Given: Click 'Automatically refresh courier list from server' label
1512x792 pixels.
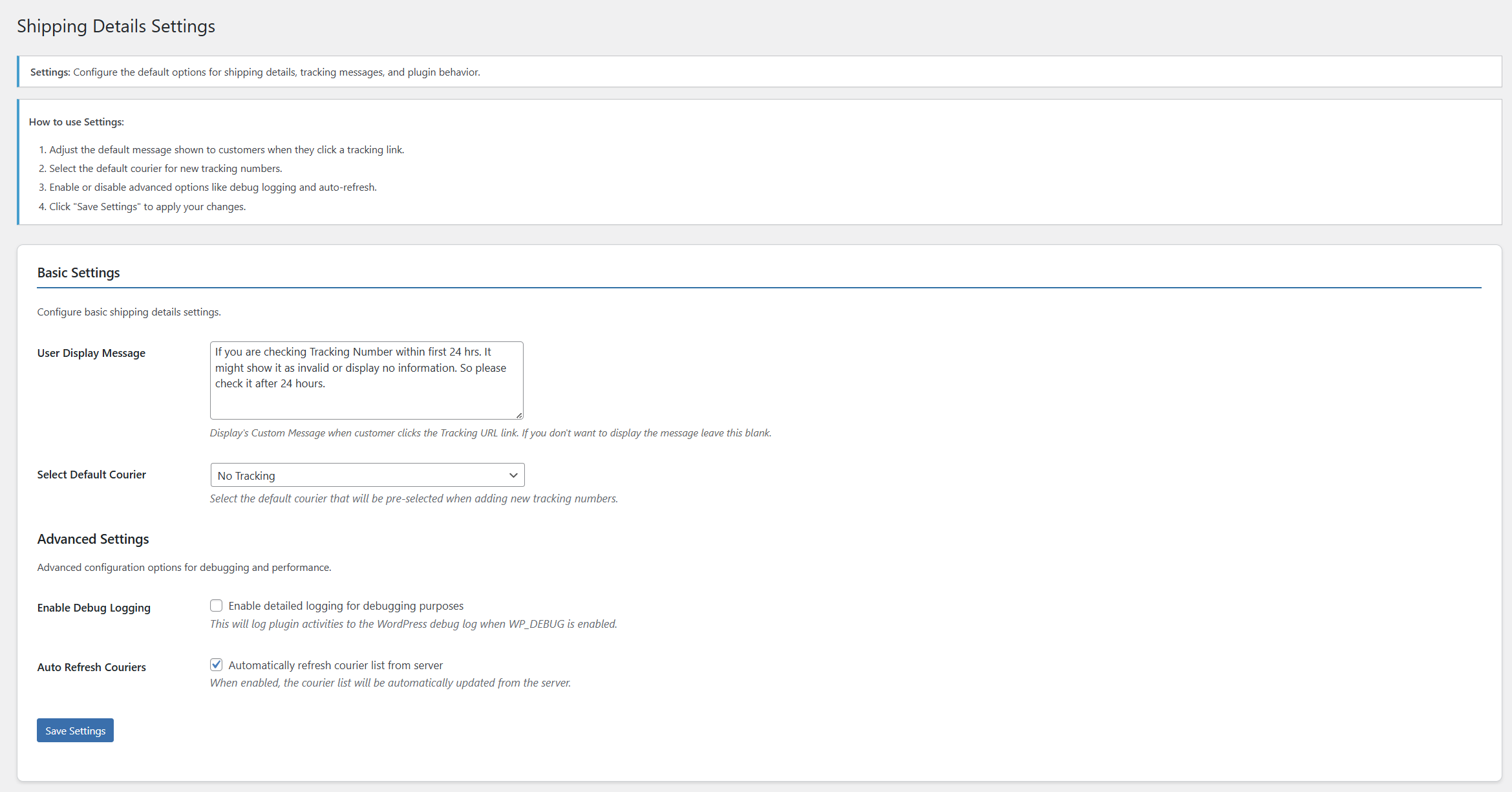Looking at the screenshot, I should 335,665.
